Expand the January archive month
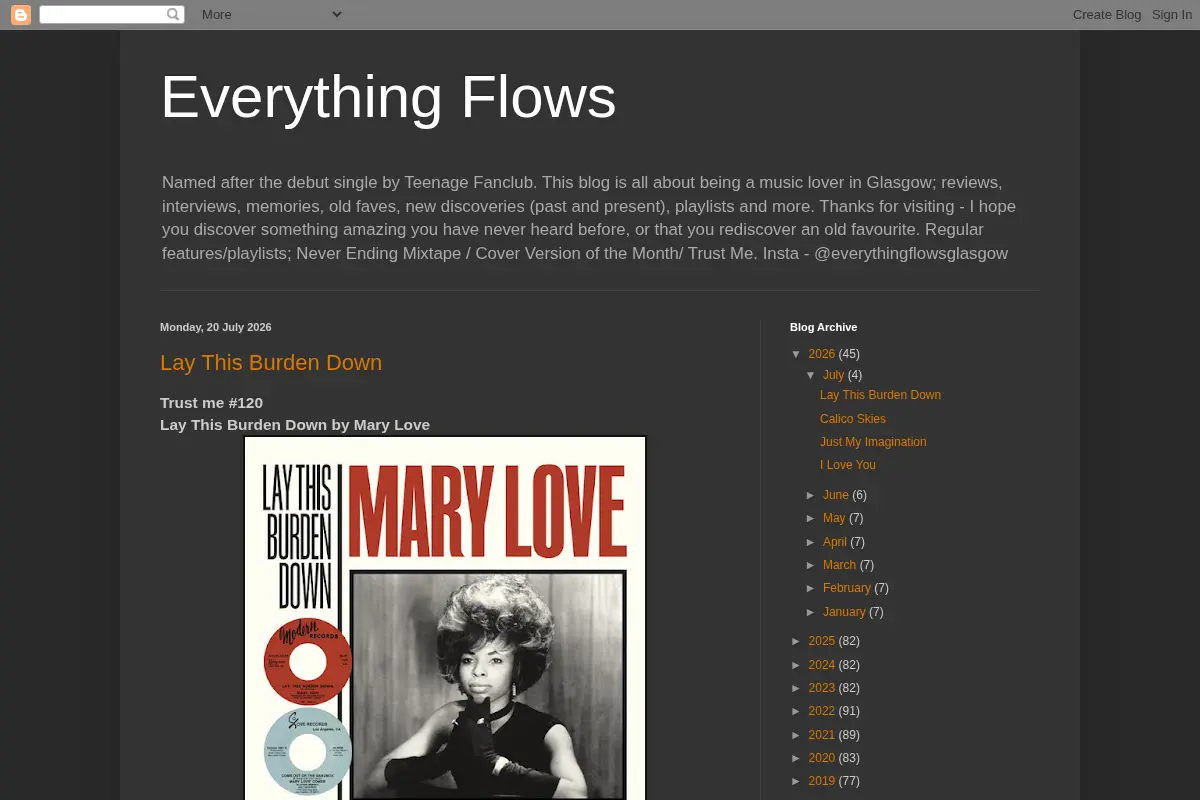This screenshot has width=1200, height=800. [811, 612]
